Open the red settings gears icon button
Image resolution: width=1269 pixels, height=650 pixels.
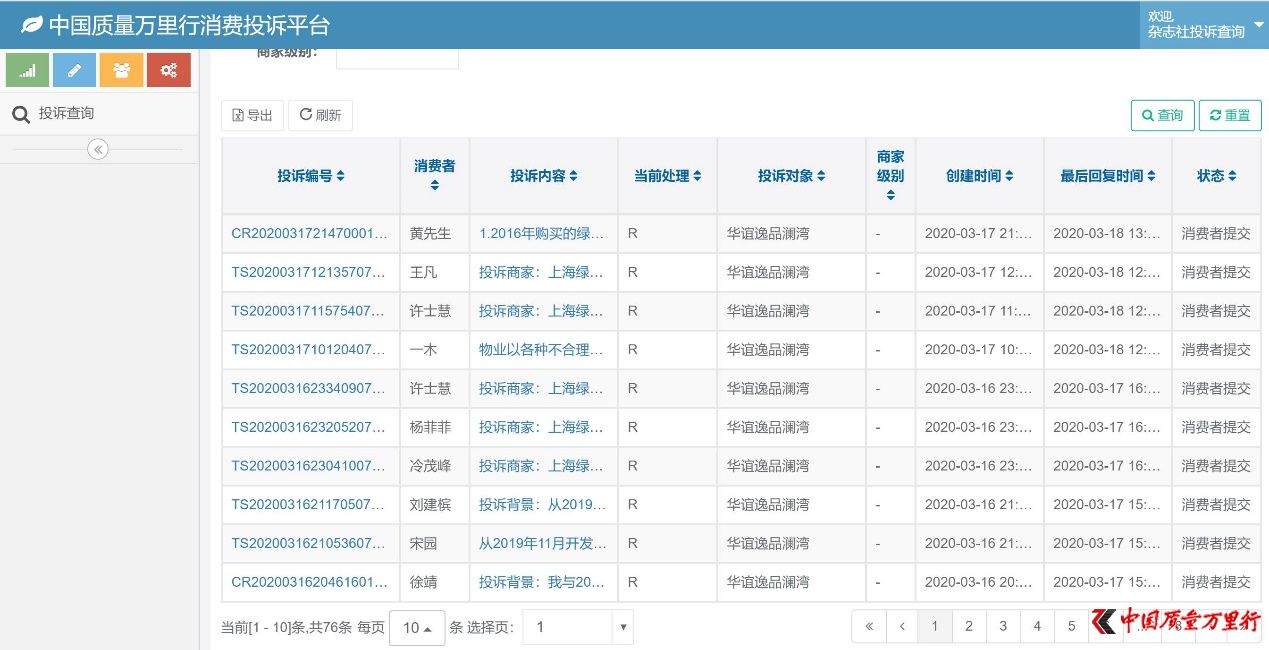(x=168, y=70)
